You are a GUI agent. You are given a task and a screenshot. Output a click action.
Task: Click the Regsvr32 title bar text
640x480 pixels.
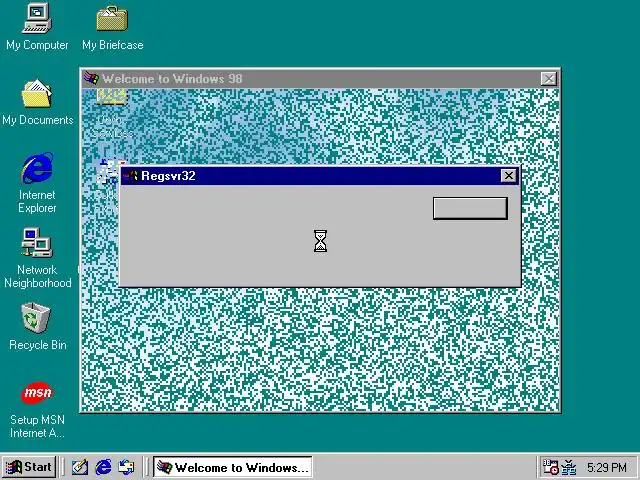click(x=168, y=176)
